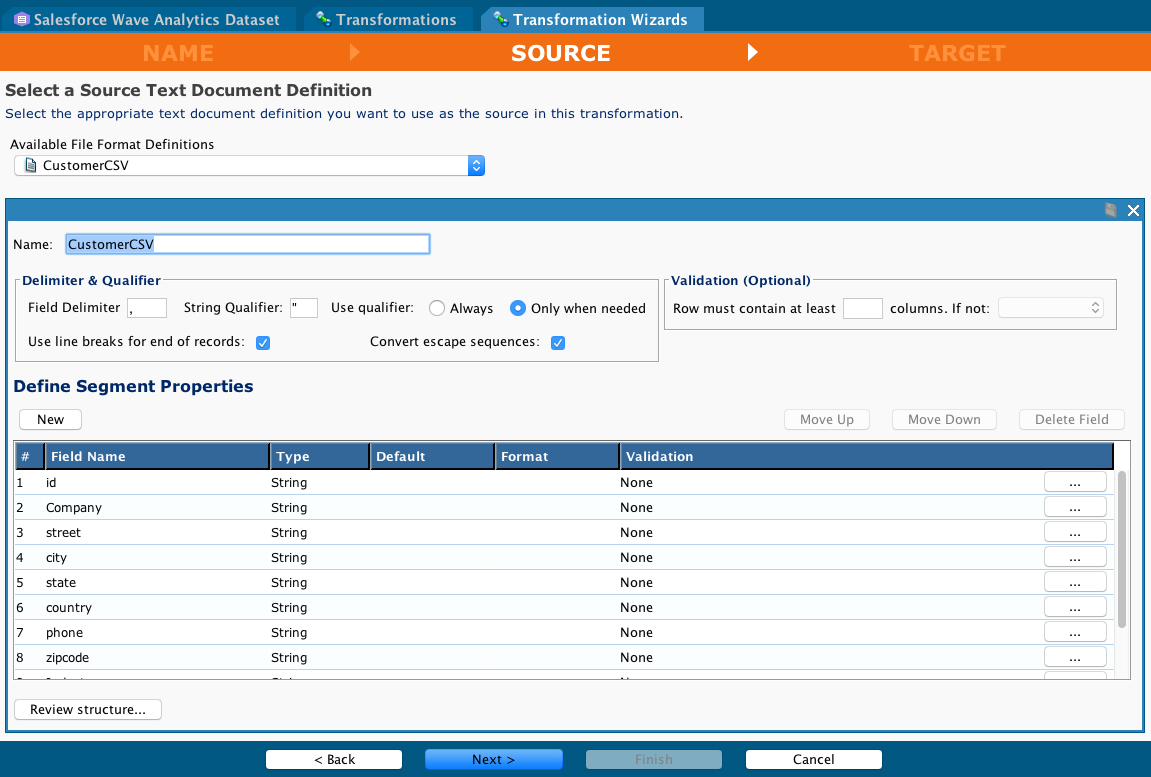Screen dimensions: 1151x777
Task: Click the Review structure... button
Action: (x=88, y=709)
